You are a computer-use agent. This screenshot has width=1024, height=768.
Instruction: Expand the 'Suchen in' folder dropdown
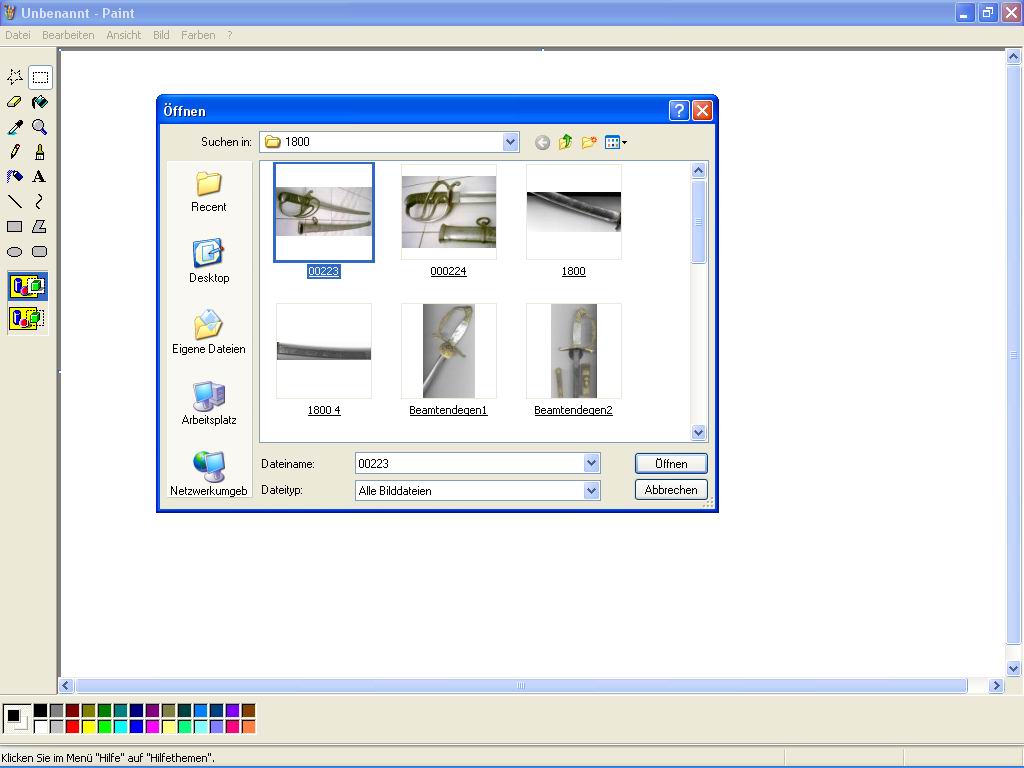pyautogui.click(x=510, y=142)
